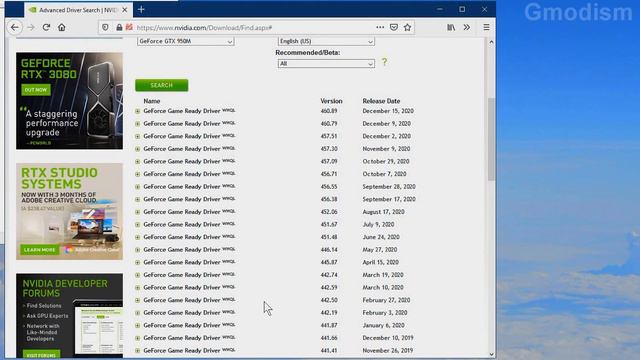This screenshot has width=640, height=360.
Task: Open the Library bookmarks icon
Action: click(x=451, y=27)
